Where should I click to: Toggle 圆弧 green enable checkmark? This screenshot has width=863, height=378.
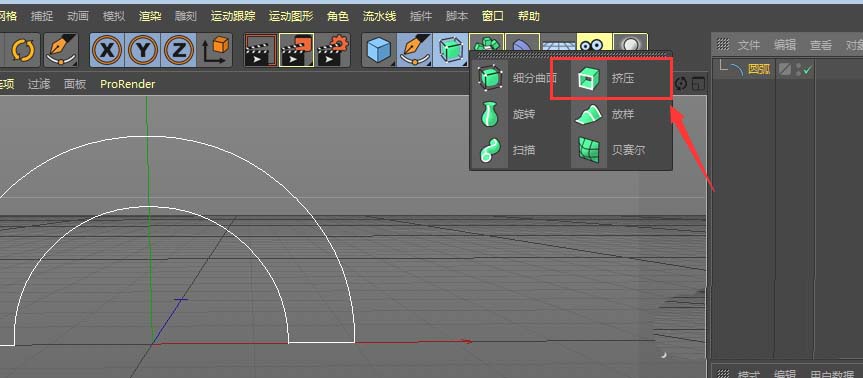pos(807,69)
